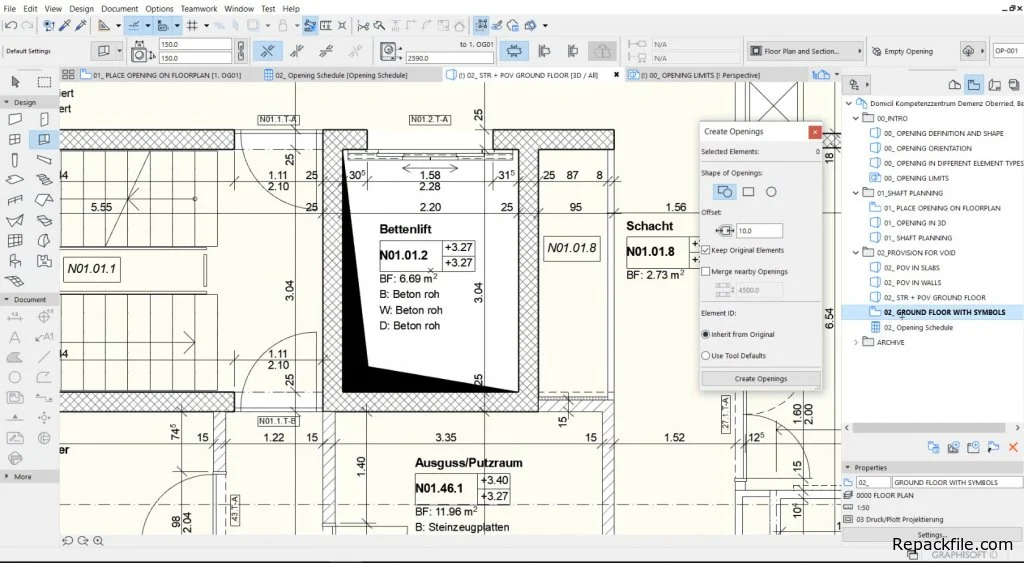Select the Text tool
Image resolution: width=1024 pixels, height=563 pixels.
15,338
